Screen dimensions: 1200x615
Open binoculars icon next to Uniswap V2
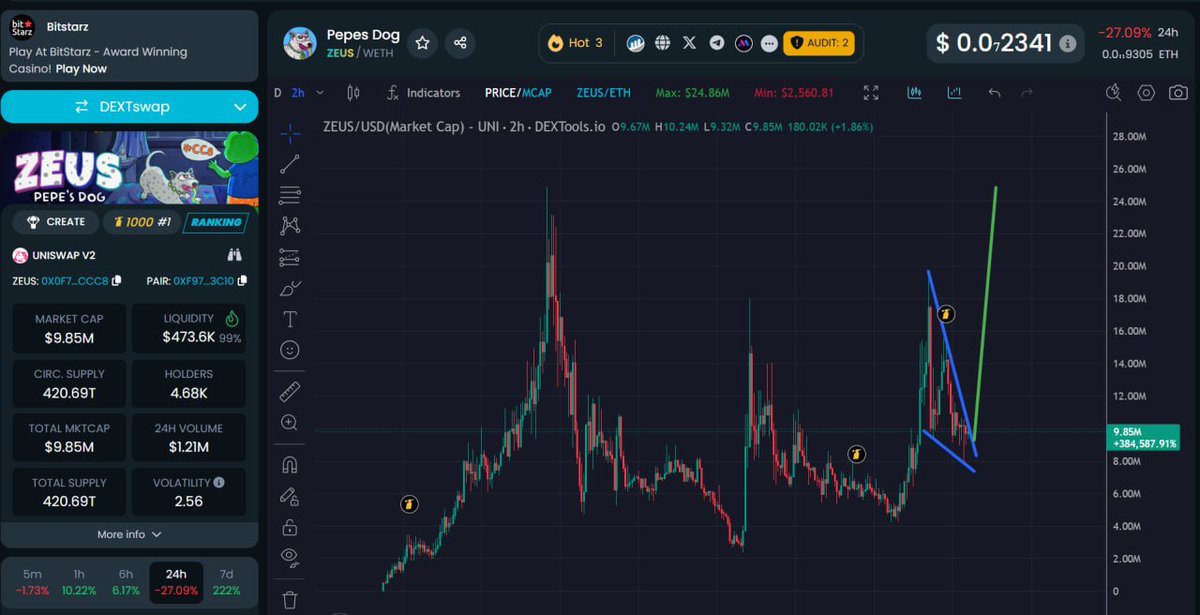click(235, 255)
